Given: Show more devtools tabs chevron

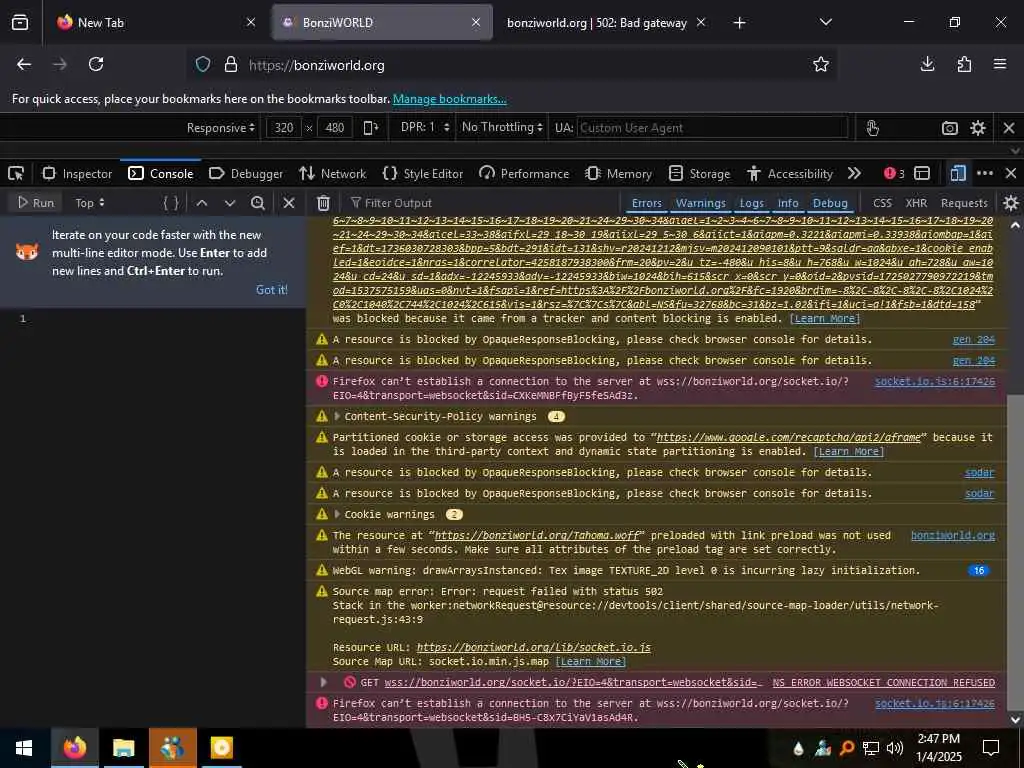Looking at the screenshot, I should click(854, 173).
